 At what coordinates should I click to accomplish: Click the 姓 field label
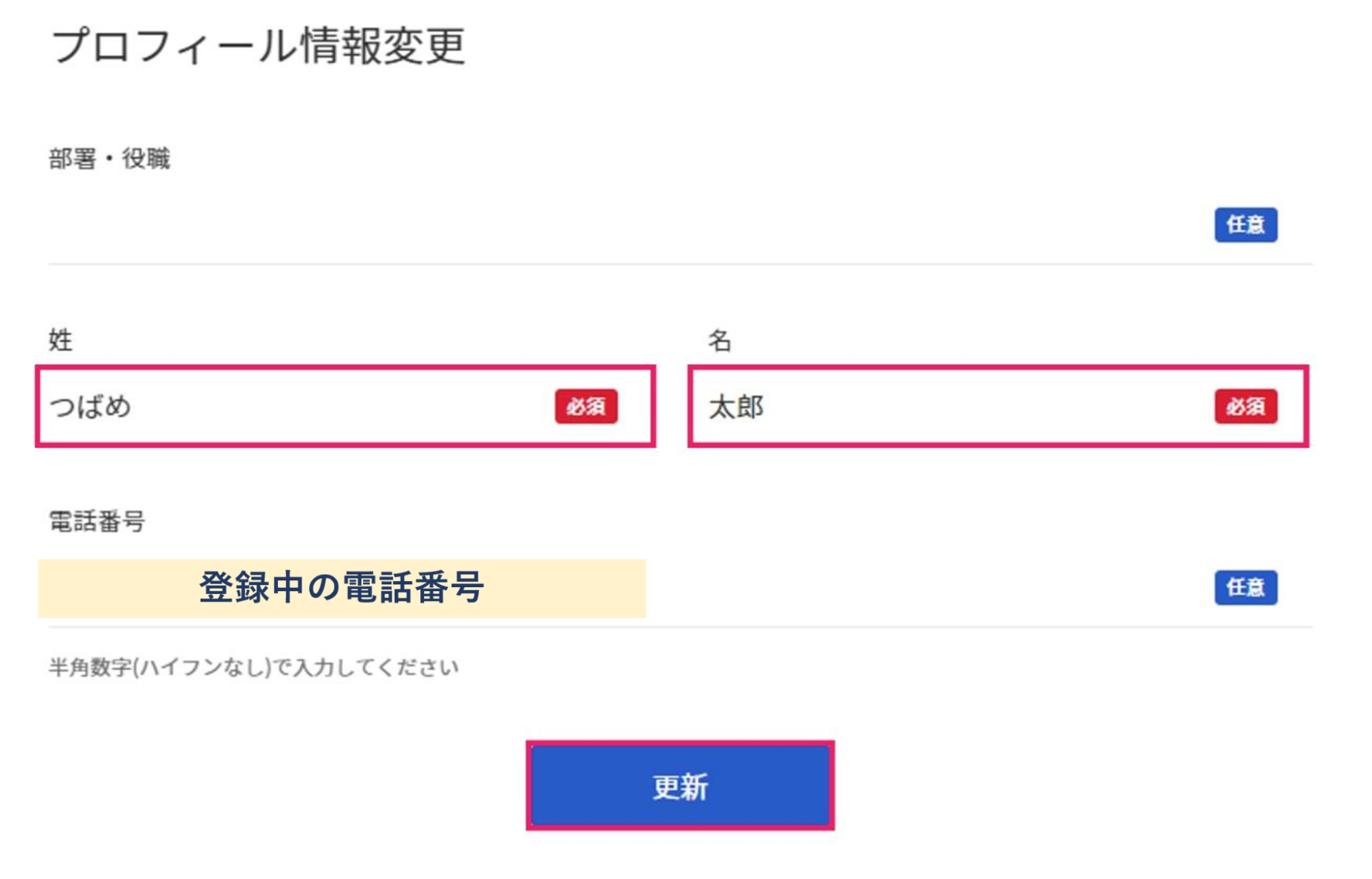(x=60, y=340)
